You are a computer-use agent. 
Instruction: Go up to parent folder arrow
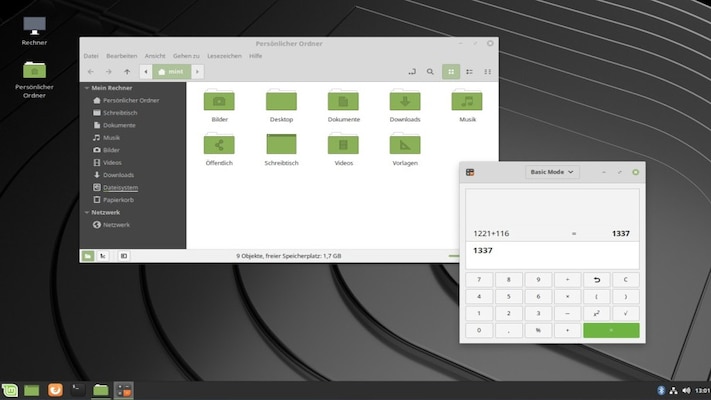coord(127,72)
